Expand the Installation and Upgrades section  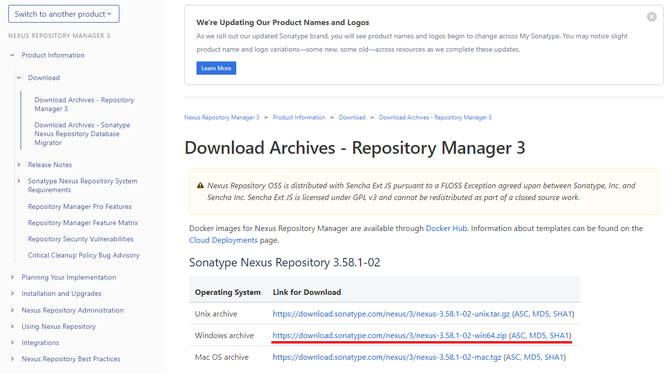pos(12,294)
